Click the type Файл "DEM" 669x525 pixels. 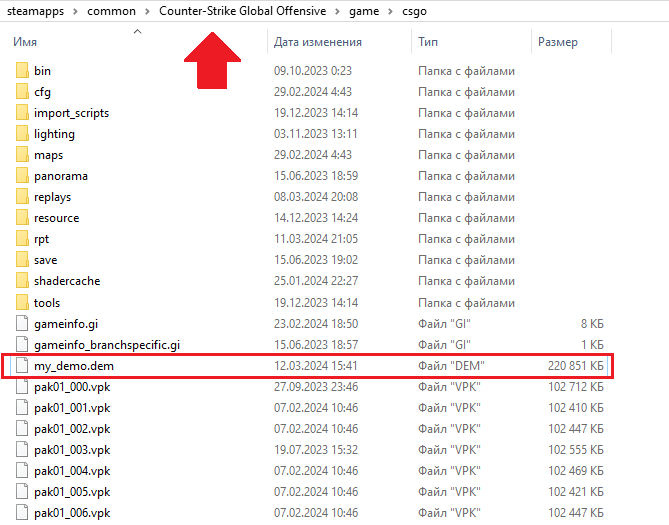[451, 366]
